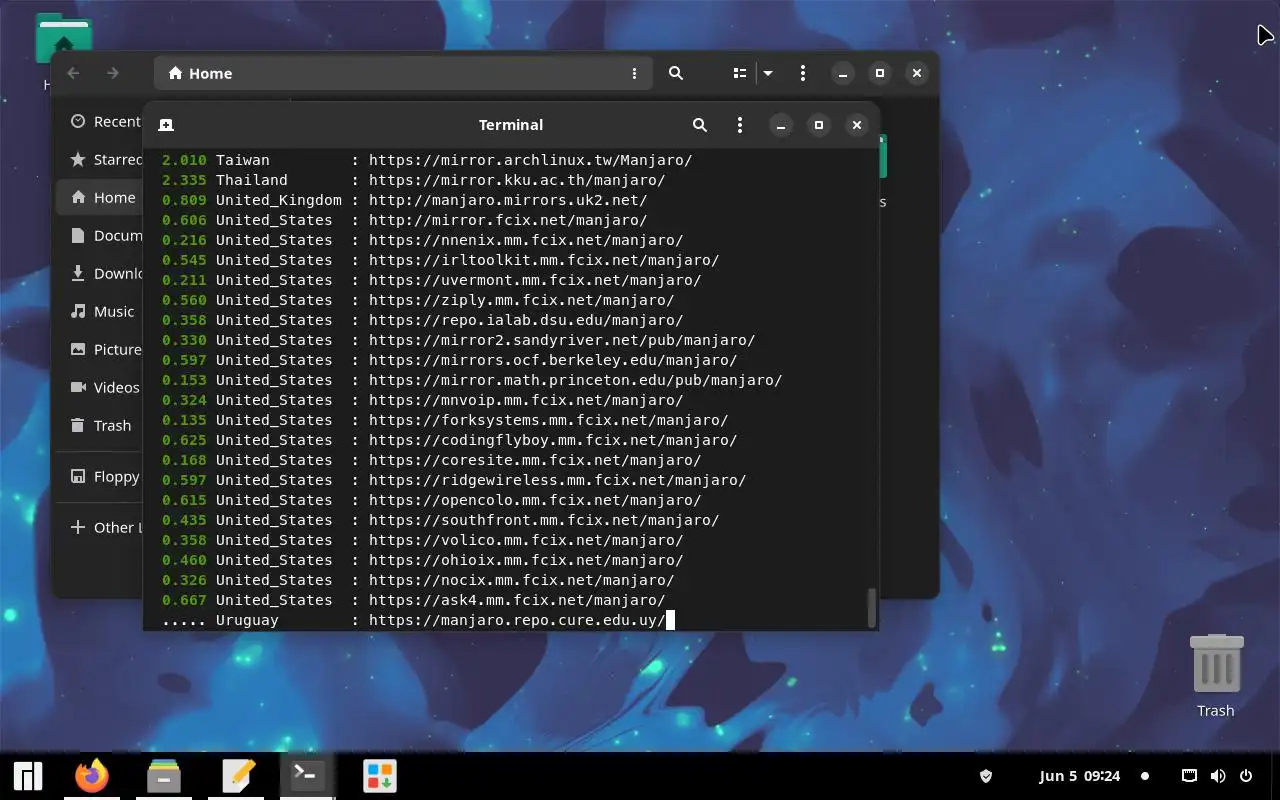Open Downloads in Files sidebar
This screenshot has height=800, width=1280.
click(100, 273)
